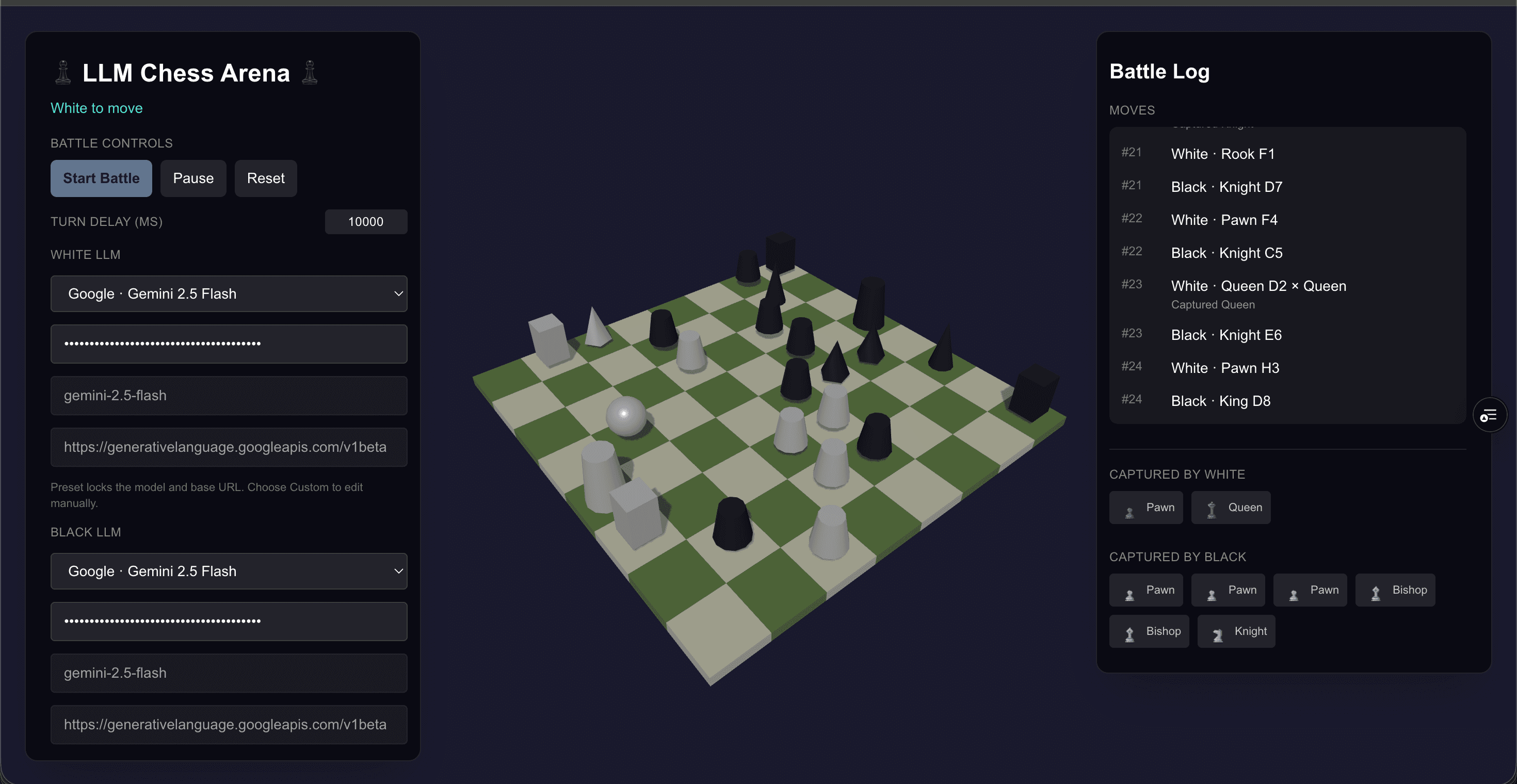
Task: Click the Turn Delay value field showing 10000
Action: pyautogui.click(x=366, y=221)
